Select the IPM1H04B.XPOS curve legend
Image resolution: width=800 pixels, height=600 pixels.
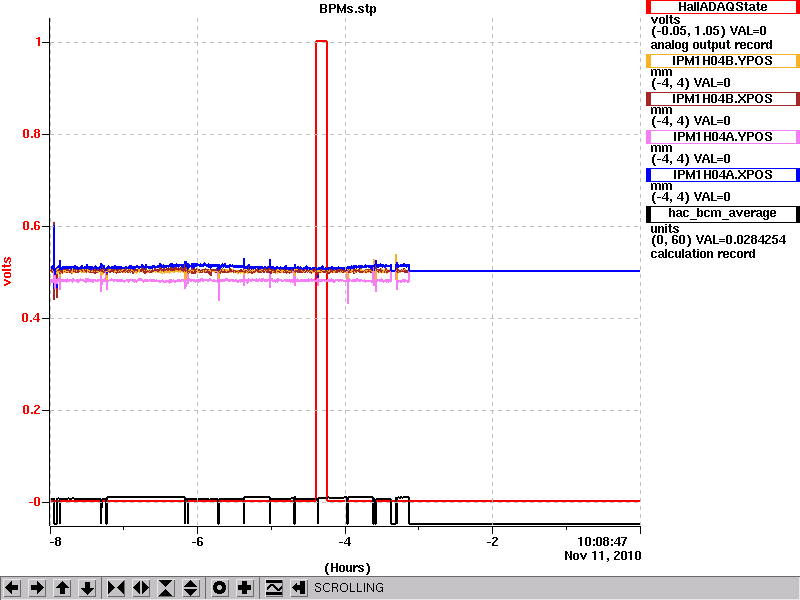click(722, 99)
